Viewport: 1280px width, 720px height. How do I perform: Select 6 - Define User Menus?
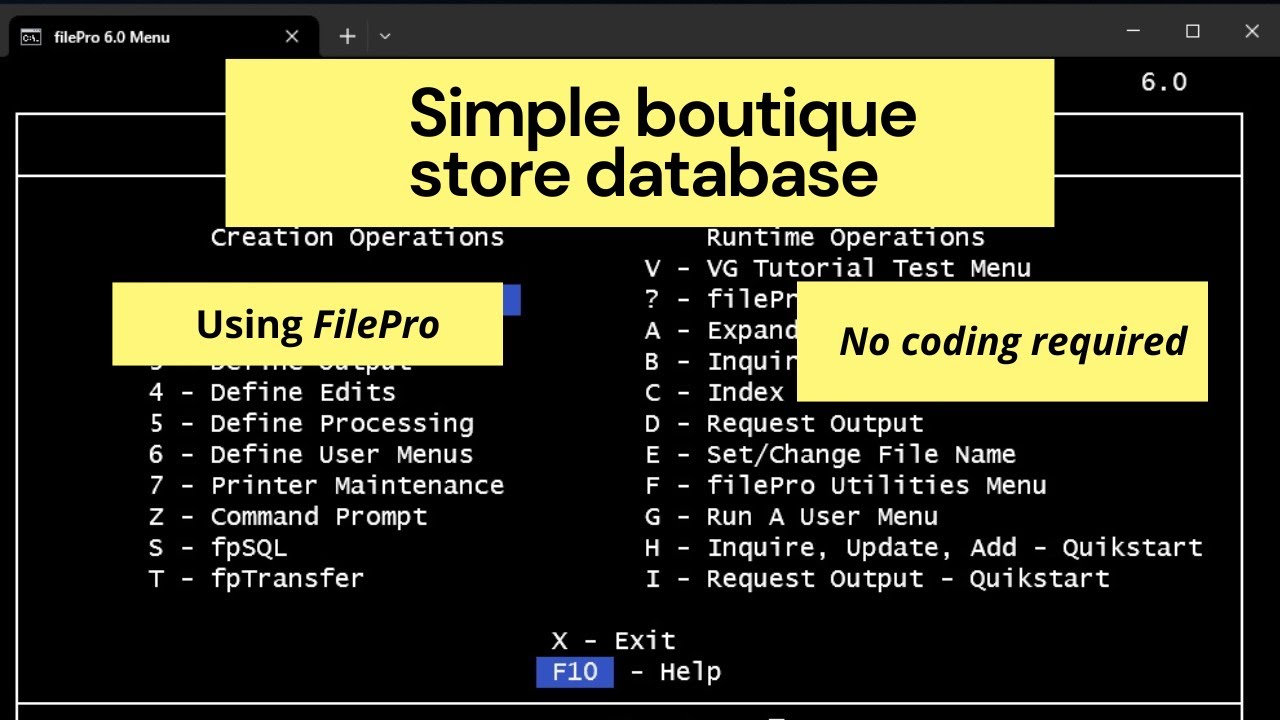click(x=311, y=454)
